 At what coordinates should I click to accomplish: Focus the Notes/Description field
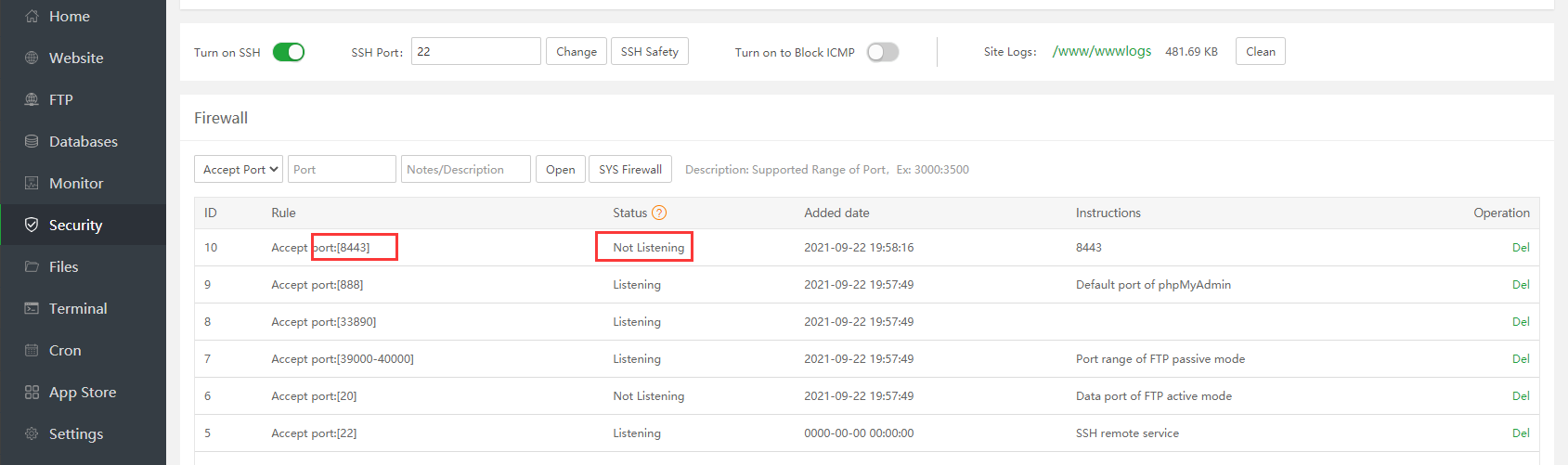coord(465,169)
